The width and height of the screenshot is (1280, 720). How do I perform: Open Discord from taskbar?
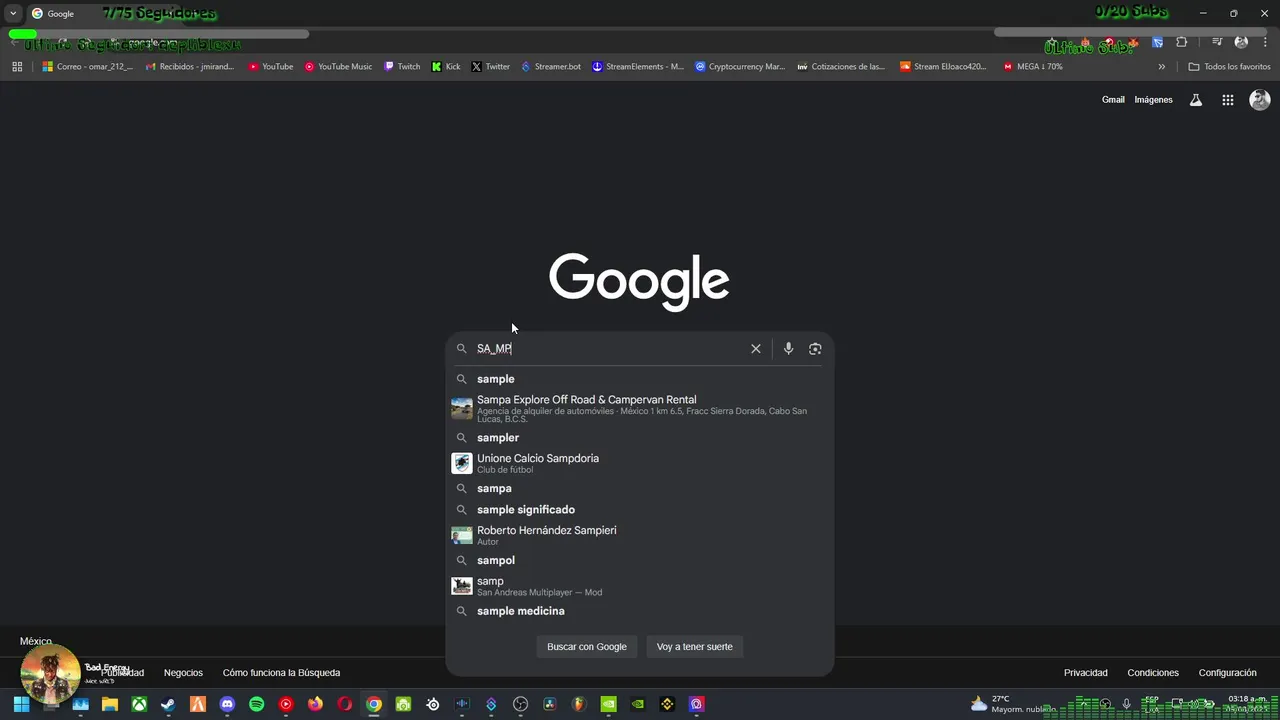pyautogui.click(x=227, y=704)
